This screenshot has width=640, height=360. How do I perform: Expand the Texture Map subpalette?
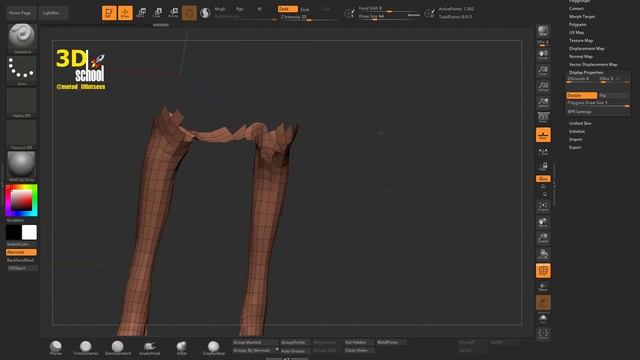(x=581, y=40)
